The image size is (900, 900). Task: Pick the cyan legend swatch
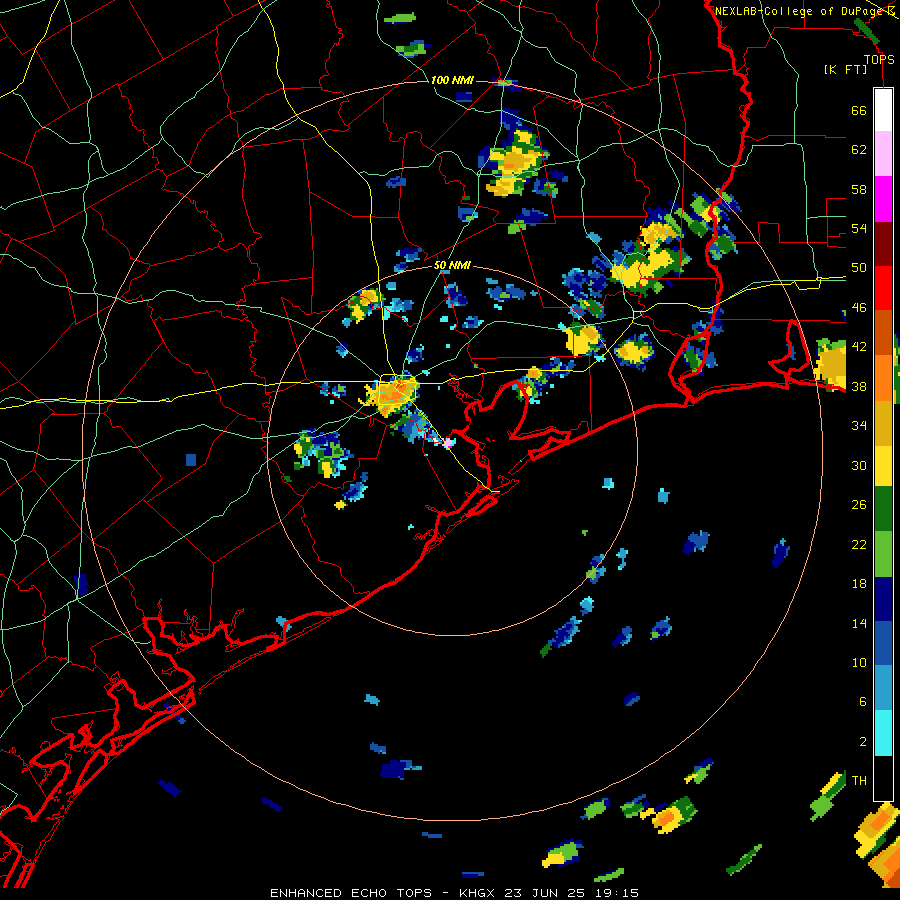883,733
